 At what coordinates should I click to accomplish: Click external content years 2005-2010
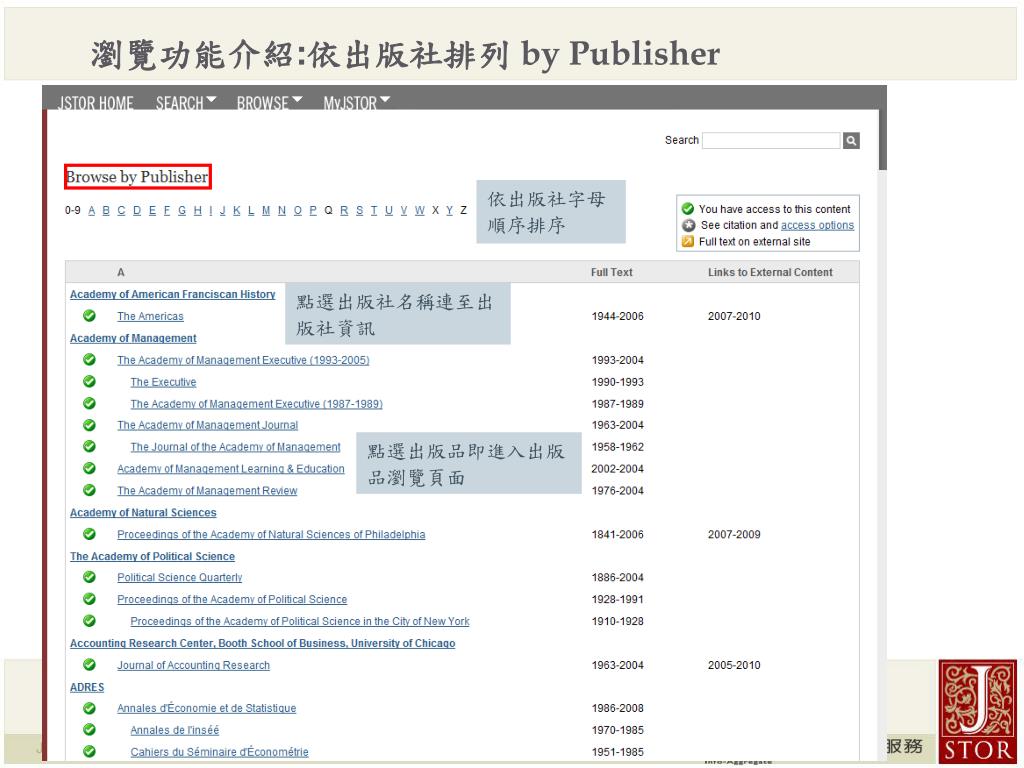click(734, 665)
